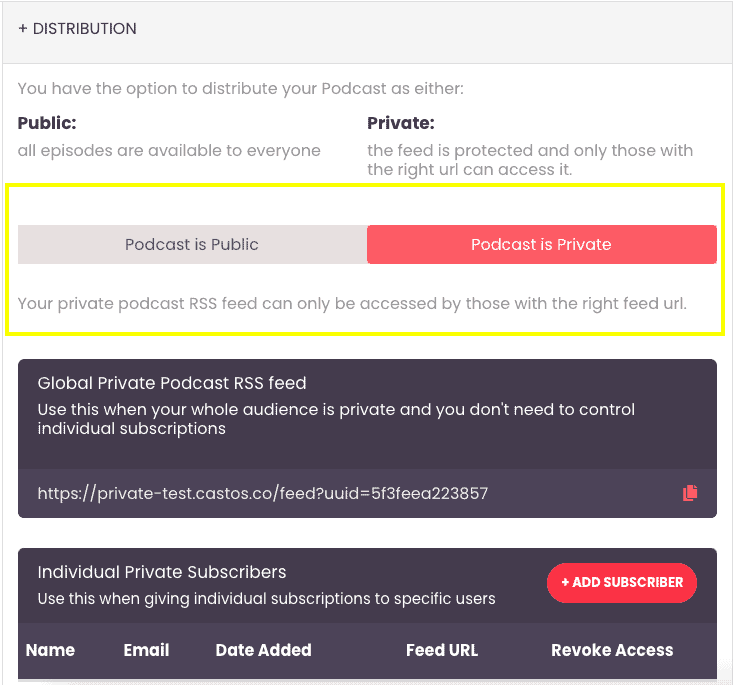This screenshot has height=685, width=733.
Task: Click the Individual Private Subscribers heading
Action: (162, 572)
